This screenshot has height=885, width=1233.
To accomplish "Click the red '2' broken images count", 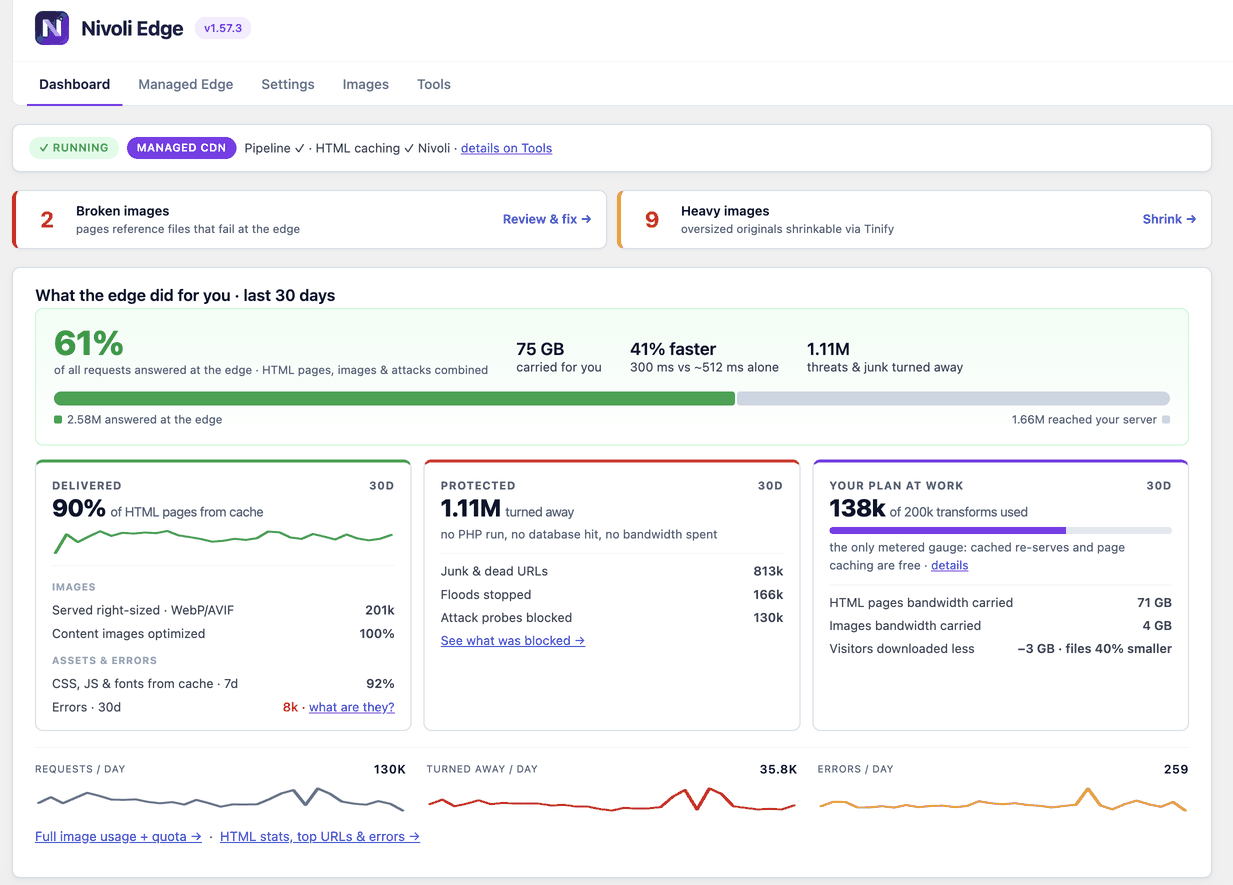I will (47, 220).
